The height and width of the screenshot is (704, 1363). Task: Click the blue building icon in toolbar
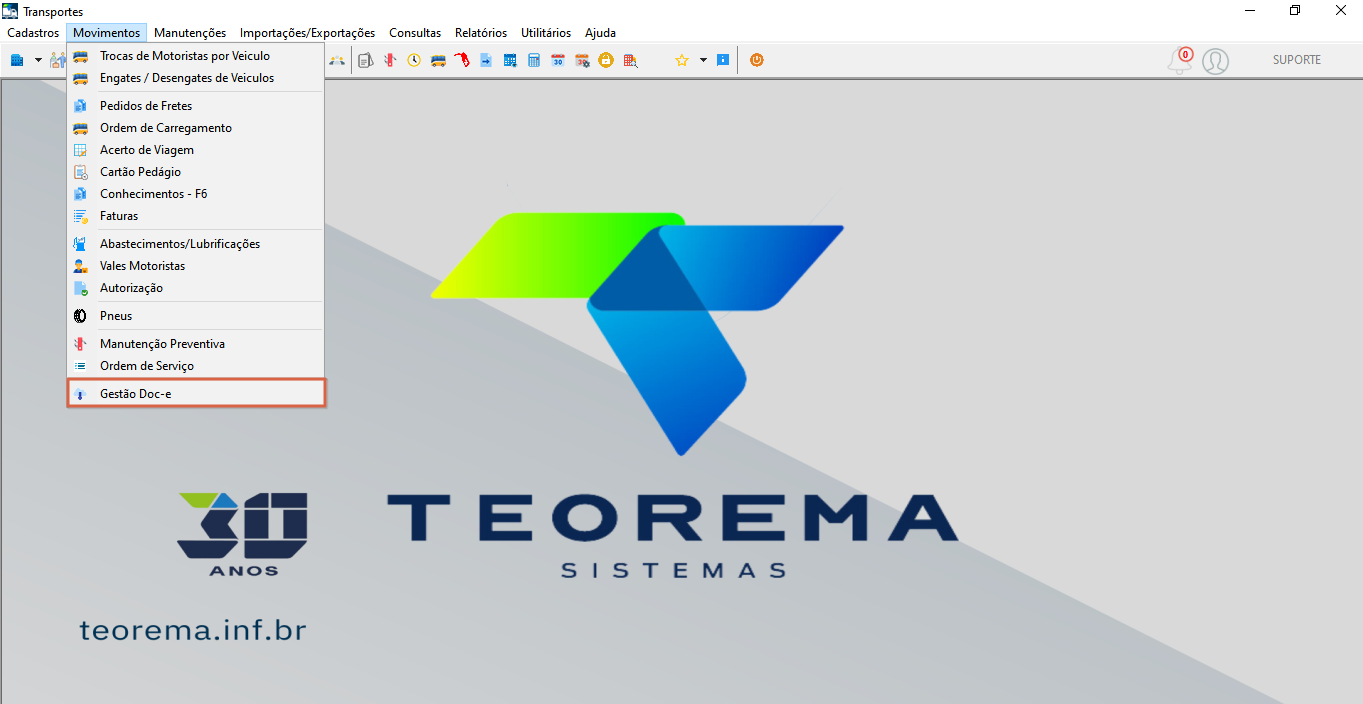17,60
